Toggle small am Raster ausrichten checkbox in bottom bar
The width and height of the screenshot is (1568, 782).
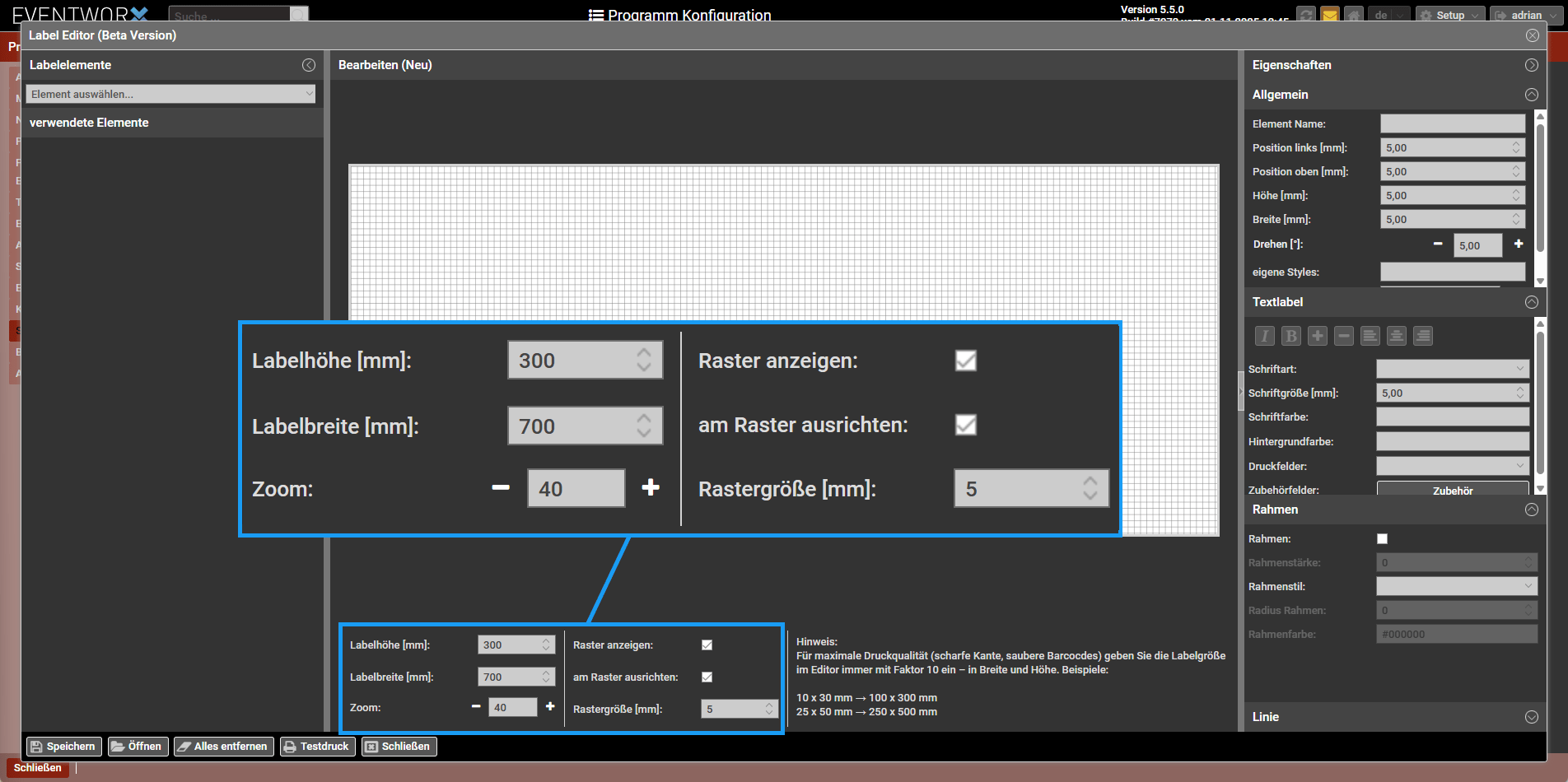707,677
